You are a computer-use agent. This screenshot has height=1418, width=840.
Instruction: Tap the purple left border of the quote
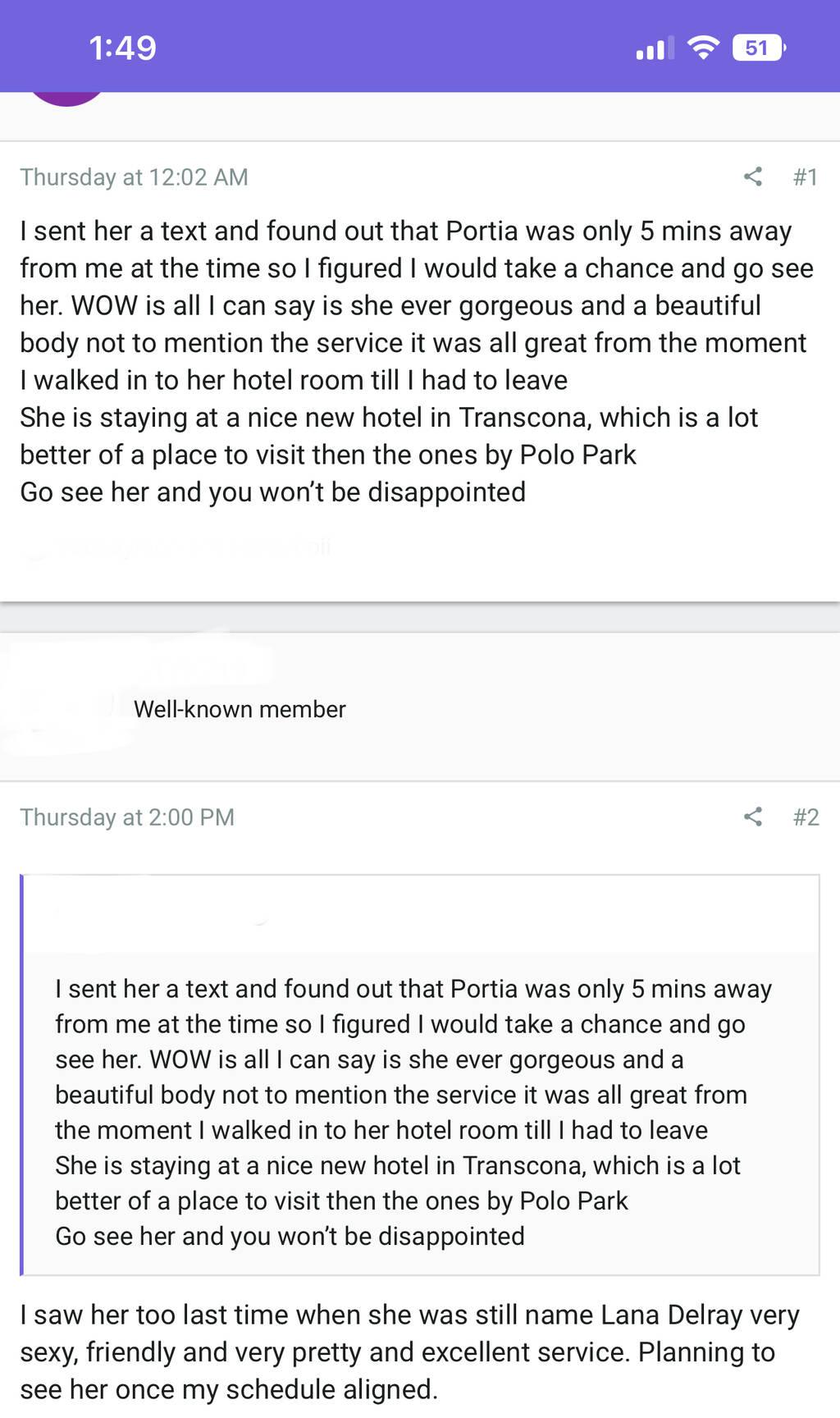click(x=22, y=1075)
